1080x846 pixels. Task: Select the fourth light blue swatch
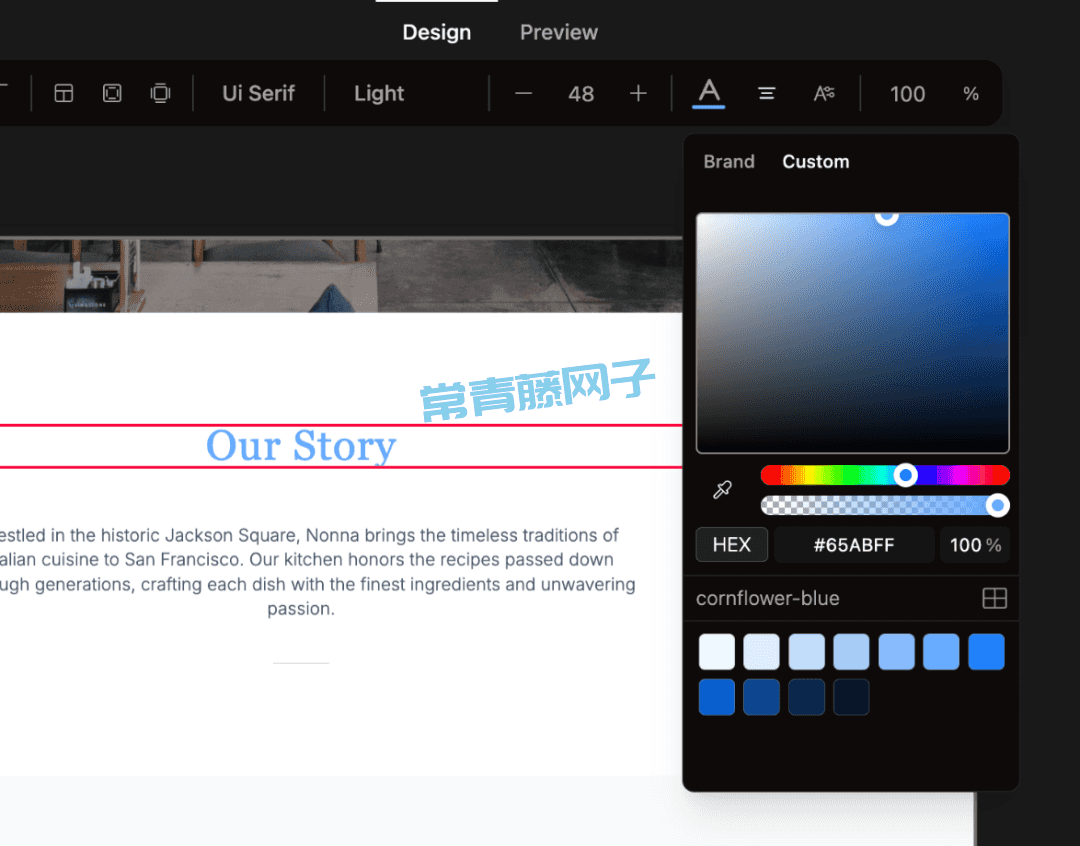(851, 652)
